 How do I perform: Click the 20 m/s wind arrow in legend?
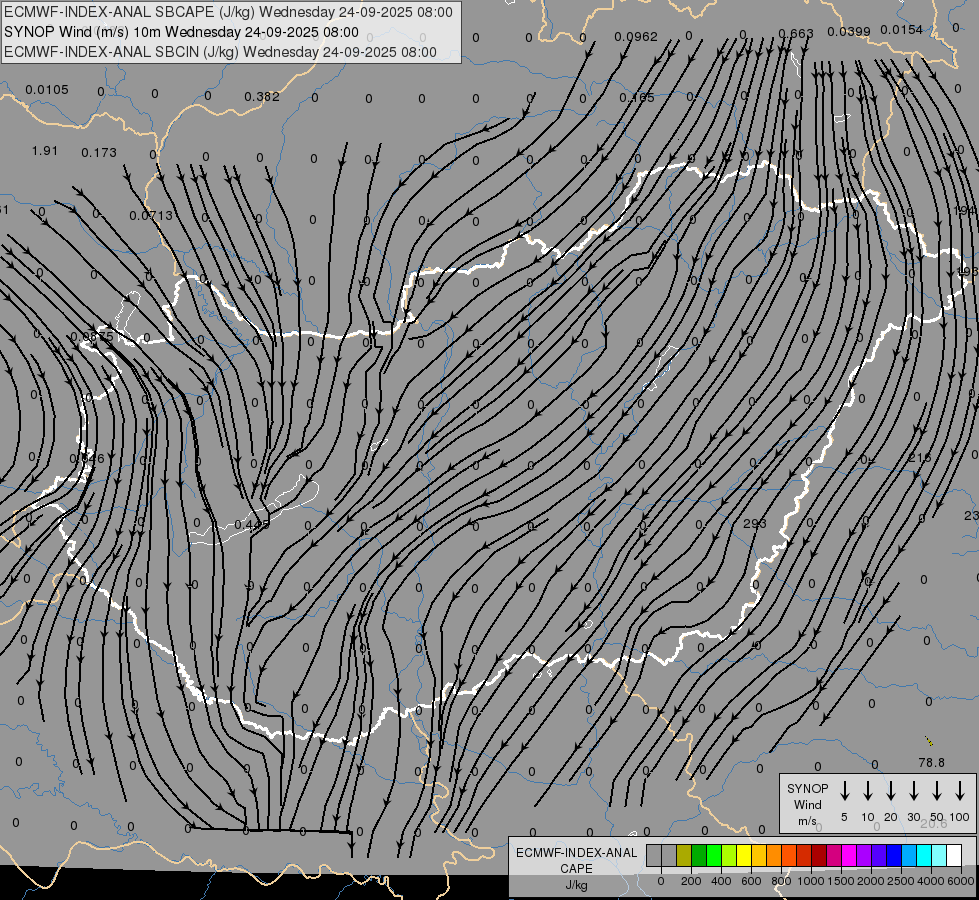[x=891, y=791]
